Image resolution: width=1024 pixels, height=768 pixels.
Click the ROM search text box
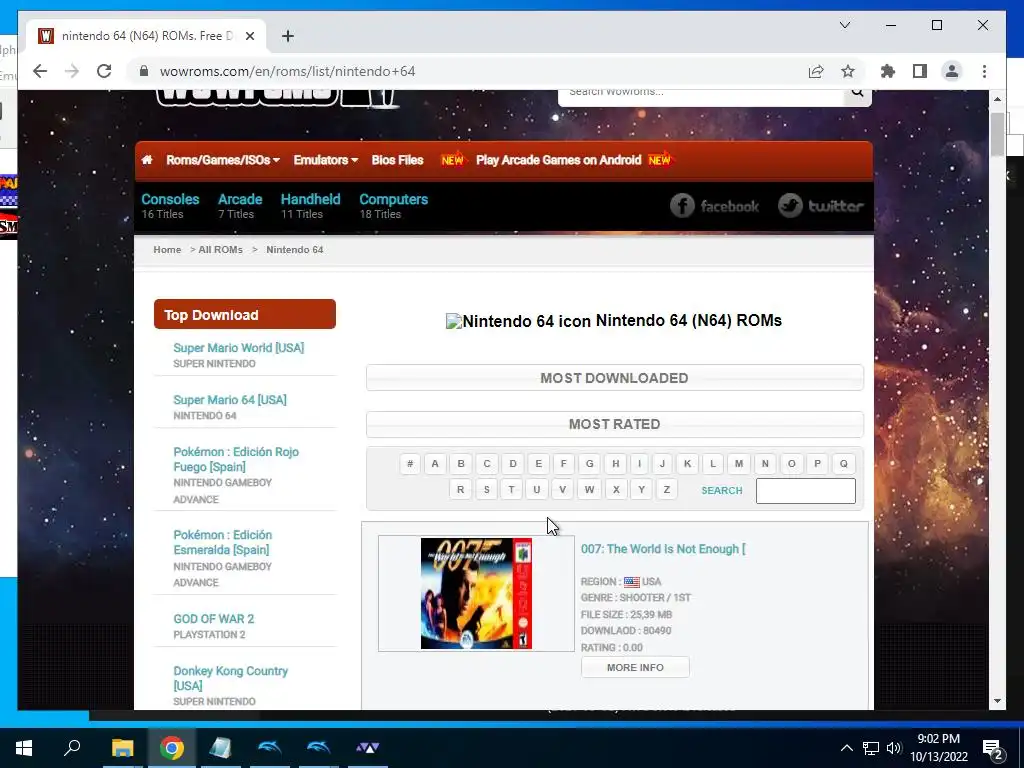pos(805,490)
